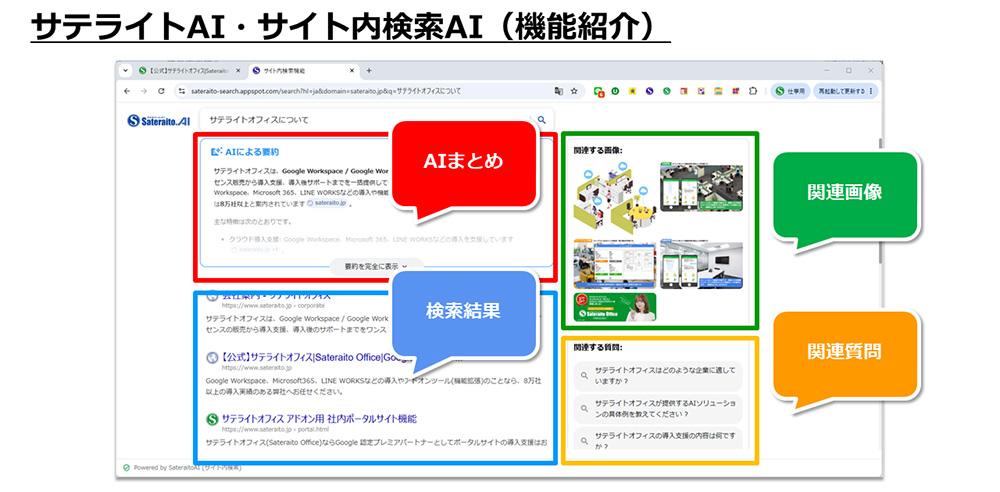Viewport: 1000px width, 492px height.
Task: Click the yellow square extension icon
Action: tap(633, 91)
